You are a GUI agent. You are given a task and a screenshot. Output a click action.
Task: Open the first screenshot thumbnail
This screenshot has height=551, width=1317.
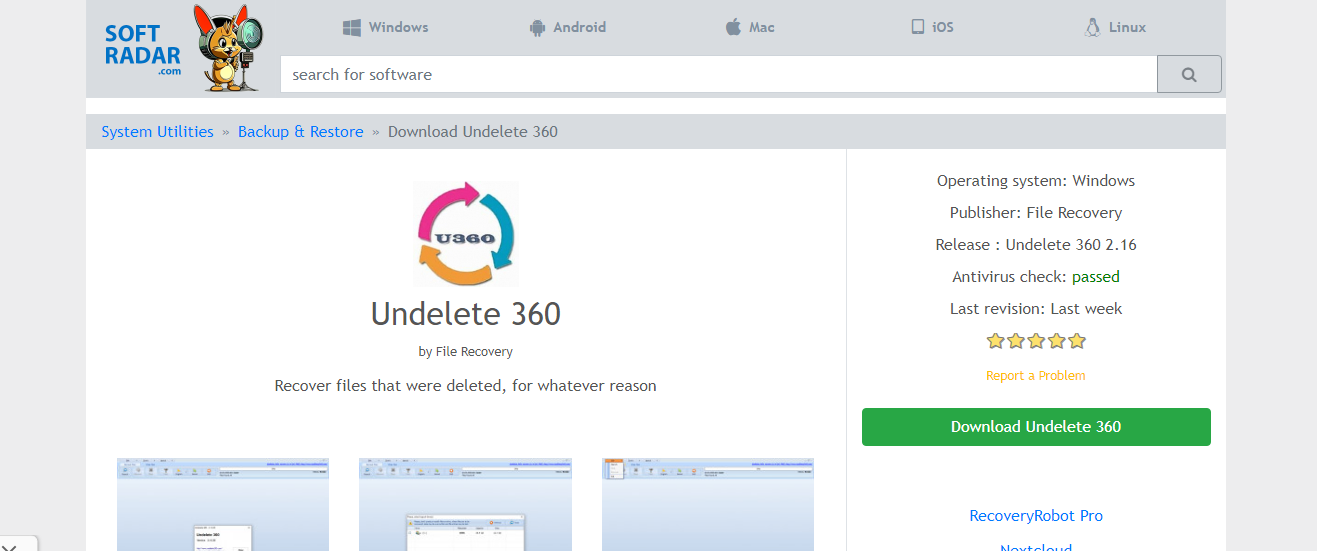(x=223, y=505)
